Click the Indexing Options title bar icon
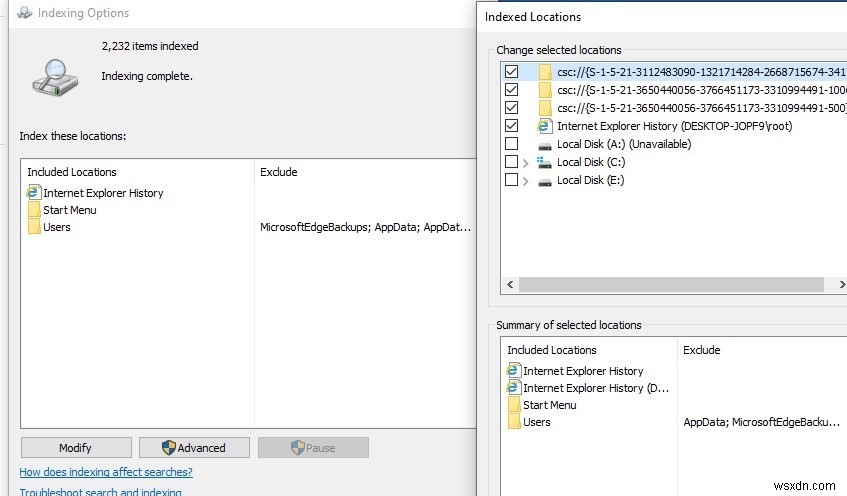 click(x=24, y=12)
